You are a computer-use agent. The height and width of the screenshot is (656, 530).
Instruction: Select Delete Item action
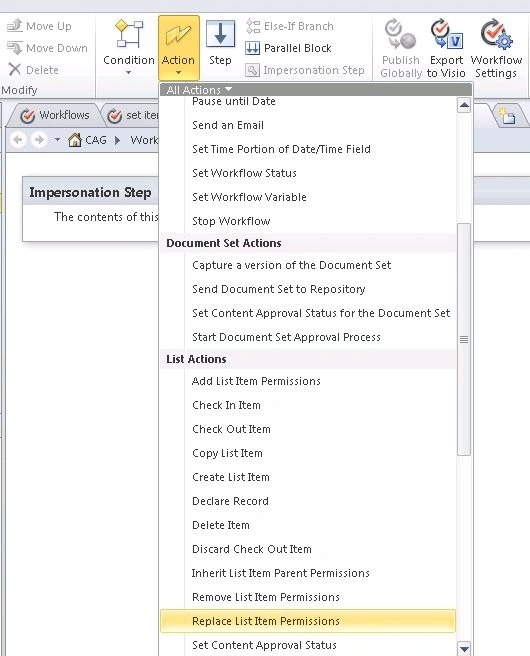coord(220,525)
